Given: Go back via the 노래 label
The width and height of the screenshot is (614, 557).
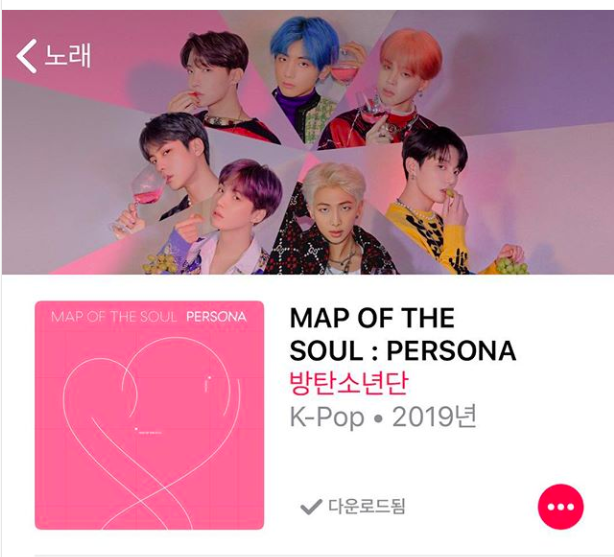Looking at the screenshot, I should pos(68,55).
